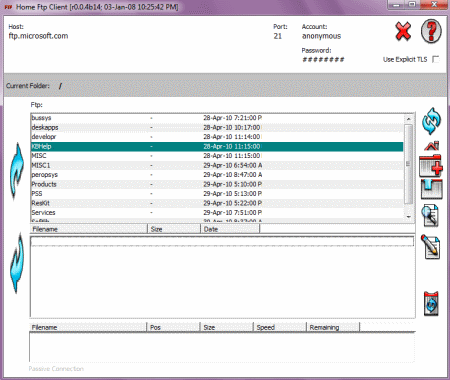Click the edit file pencil icon
This screenshot has width=450, height=380.
[x=430, y=247]
